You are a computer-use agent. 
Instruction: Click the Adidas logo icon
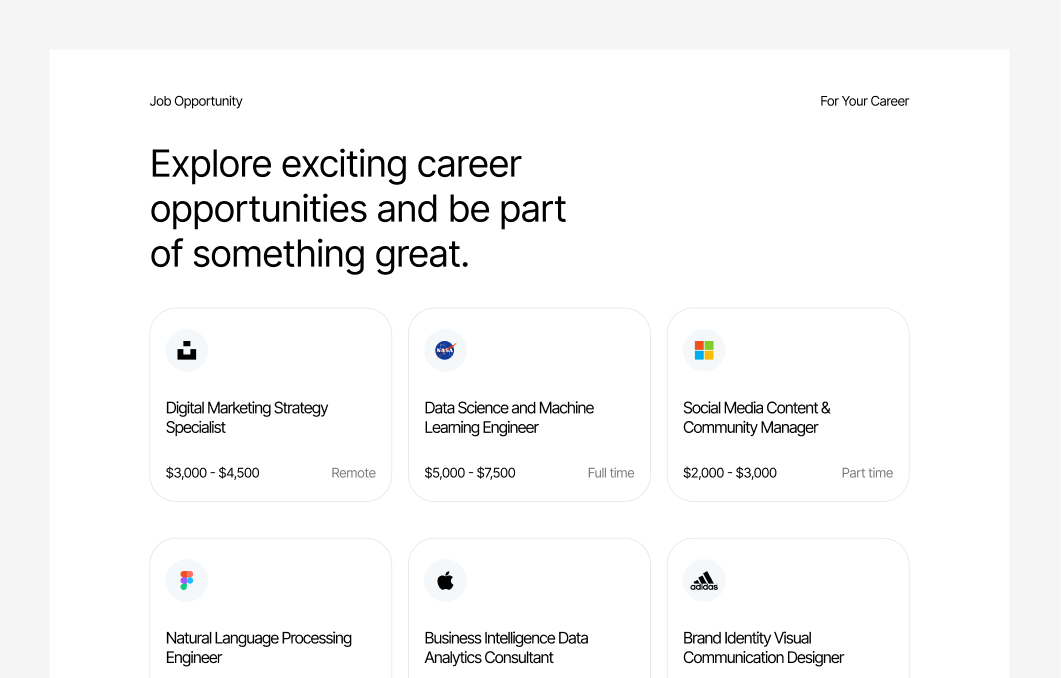point(704,580)
